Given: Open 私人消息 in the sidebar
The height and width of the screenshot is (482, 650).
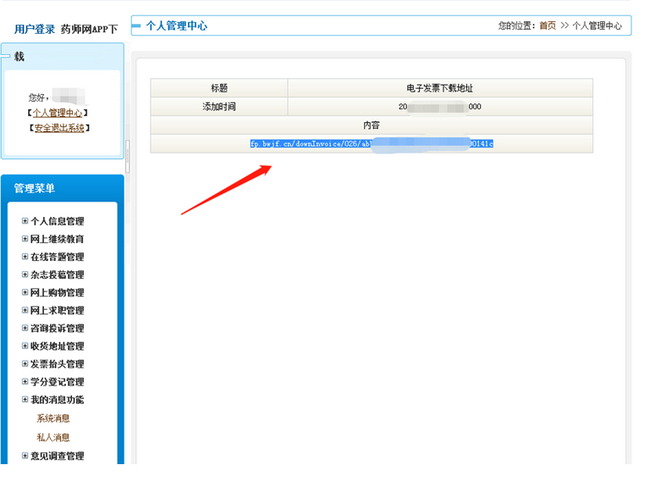Looking at the screenshot, I should coord(53,437).
